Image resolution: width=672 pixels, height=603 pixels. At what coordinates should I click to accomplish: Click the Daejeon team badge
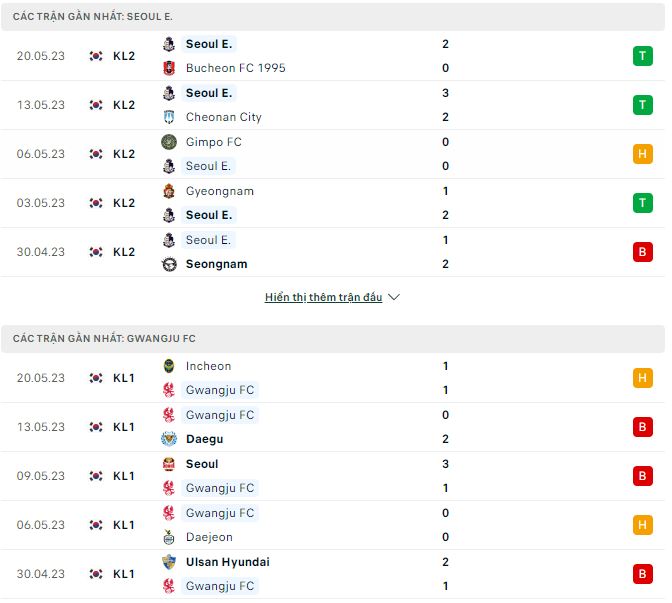tap(169, 537)
